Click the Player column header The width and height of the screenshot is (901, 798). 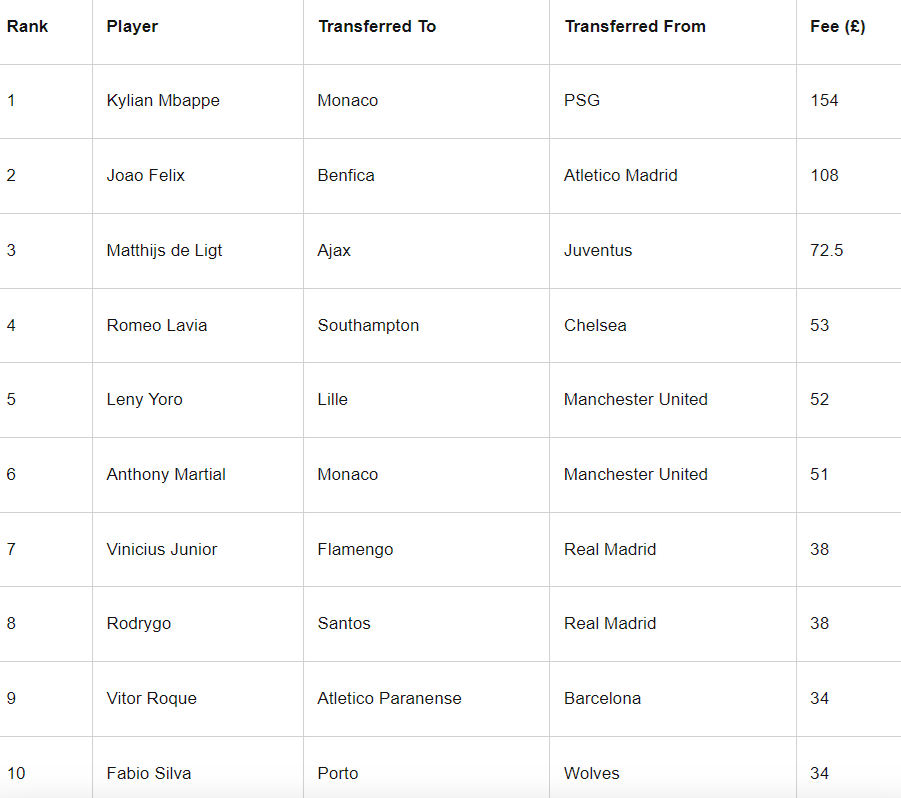pyautogui.click(x=132, y=27)
